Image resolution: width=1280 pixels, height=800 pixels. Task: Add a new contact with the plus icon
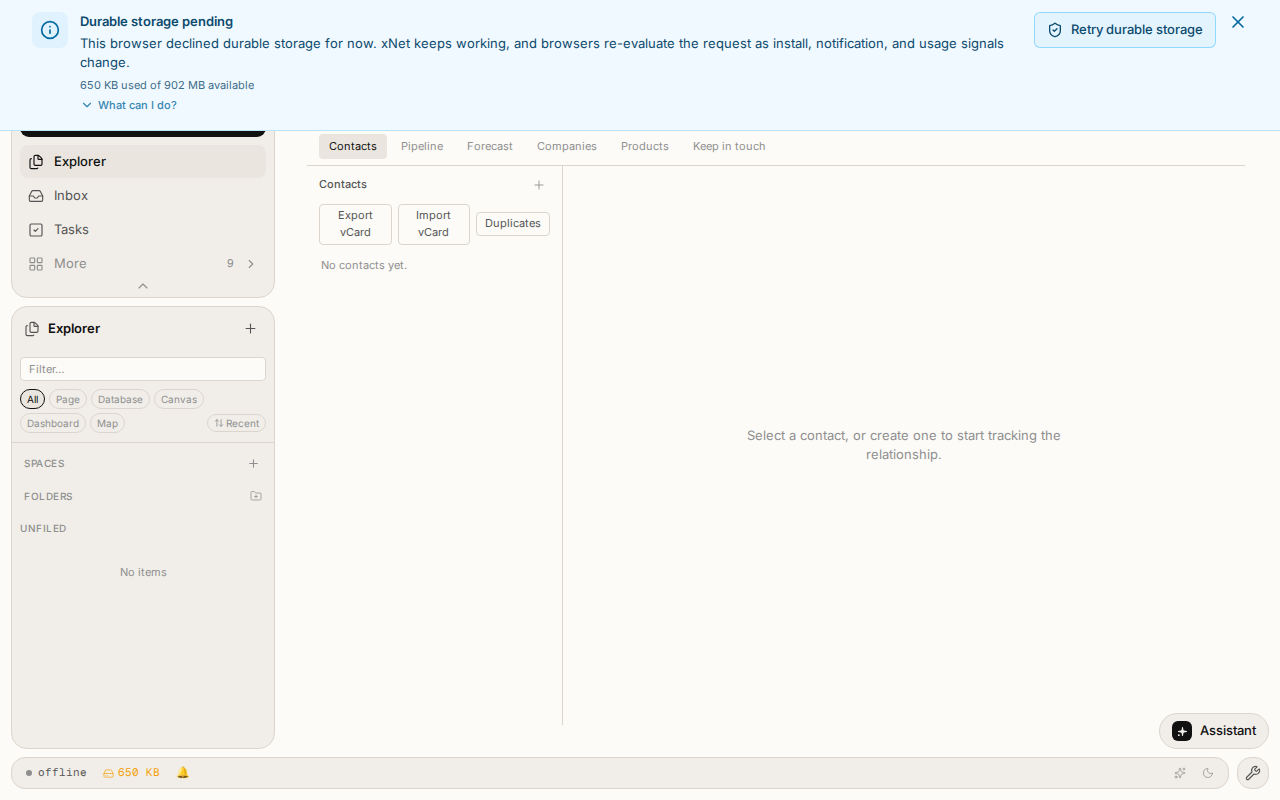[x=539, y=185]
